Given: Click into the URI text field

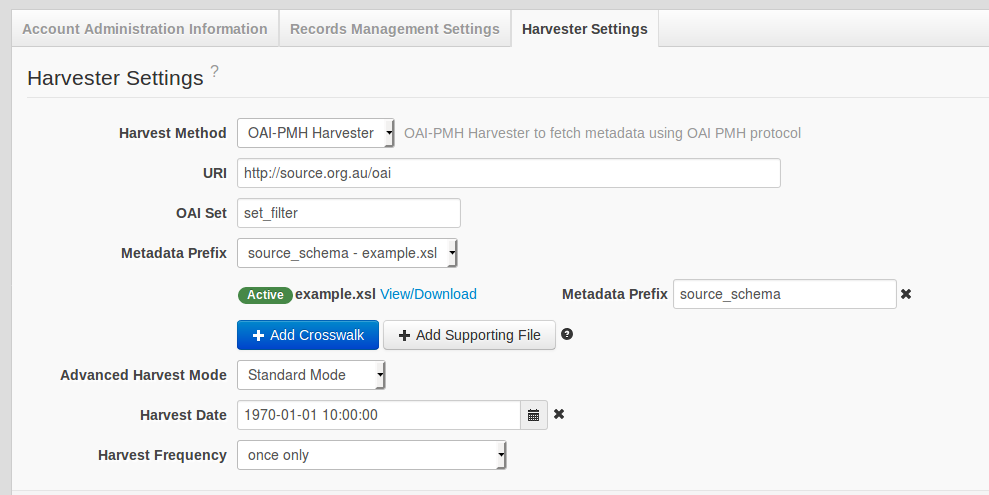Looking at the screenshot, I should pyautogui.click(x=508, y=173).
